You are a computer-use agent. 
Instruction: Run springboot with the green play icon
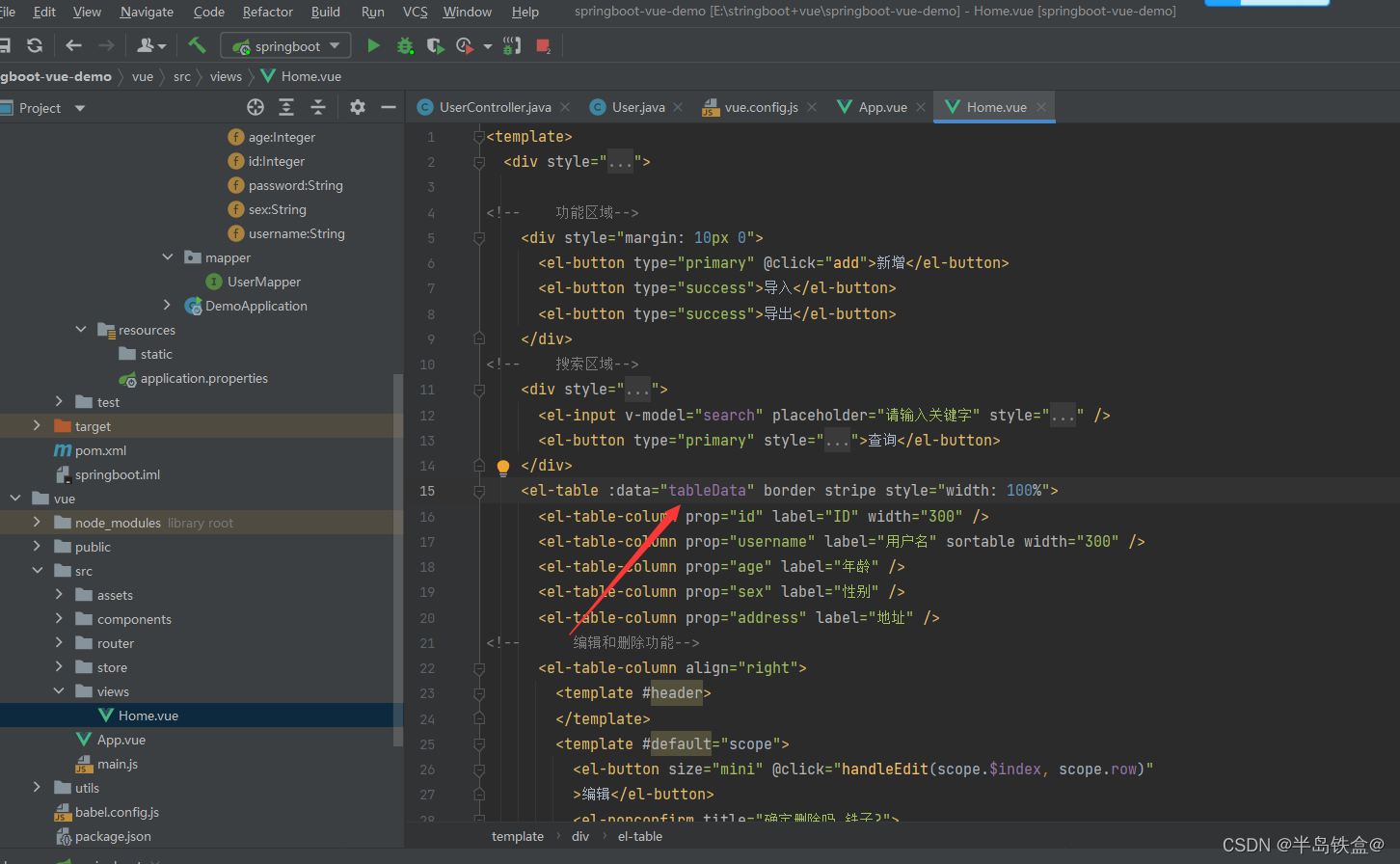coord(373,45)
